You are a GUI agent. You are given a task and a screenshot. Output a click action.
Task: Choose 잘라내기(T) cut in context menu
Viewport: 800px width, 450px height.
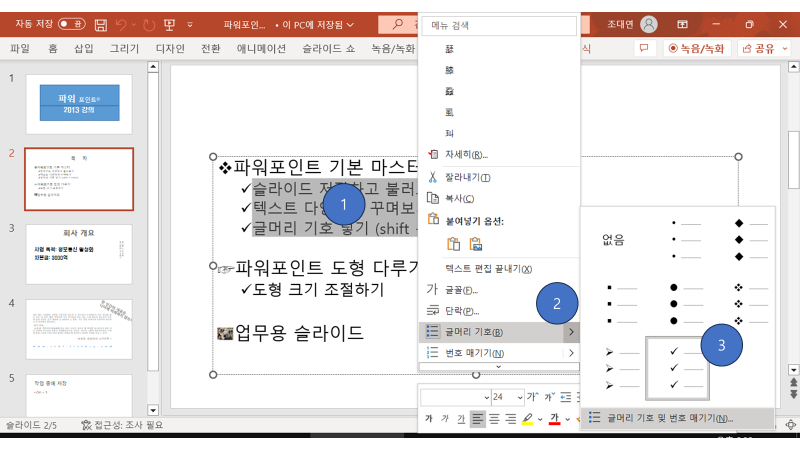499,177
